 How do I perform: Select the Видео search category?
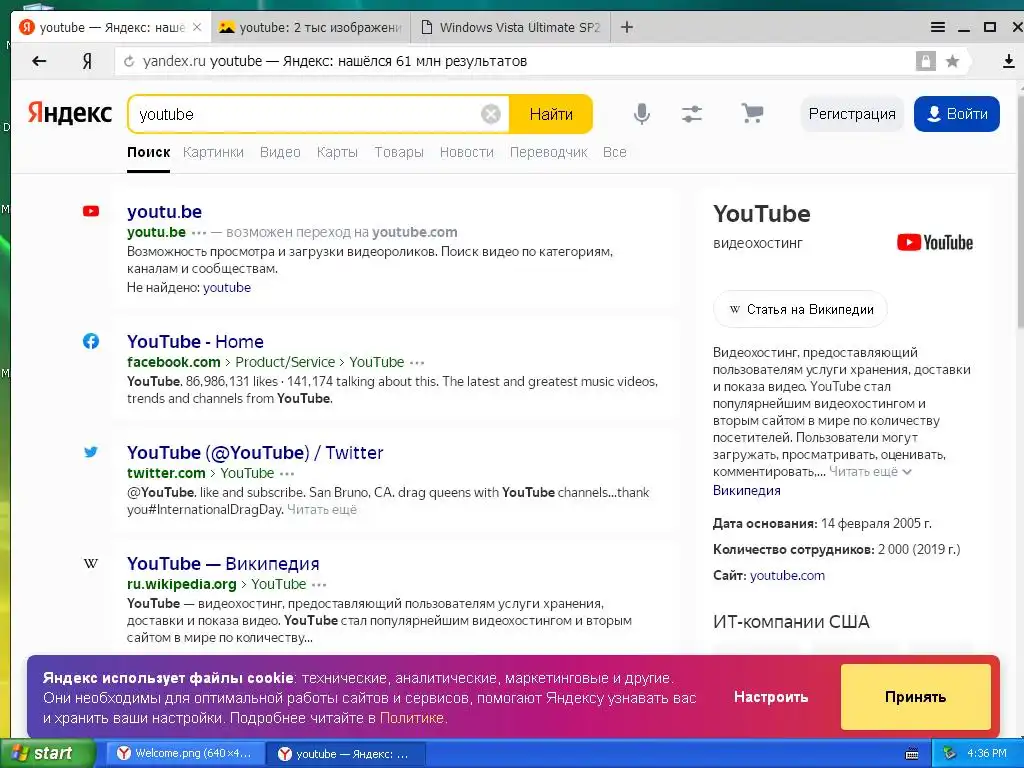point(280,152)
